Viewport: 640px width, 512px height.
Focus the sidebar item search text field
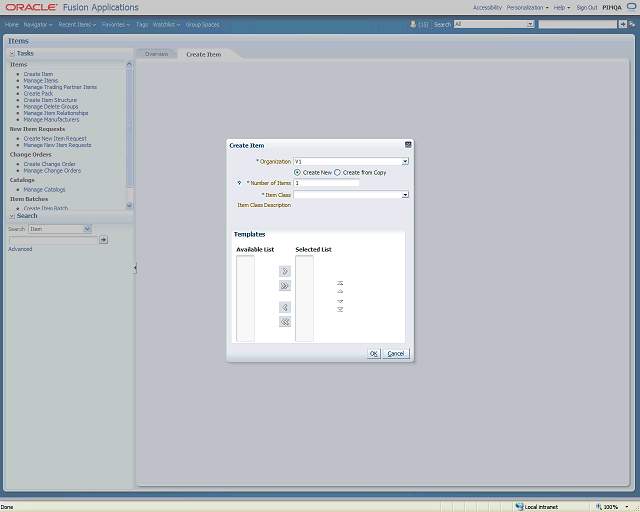pos(53,240)
